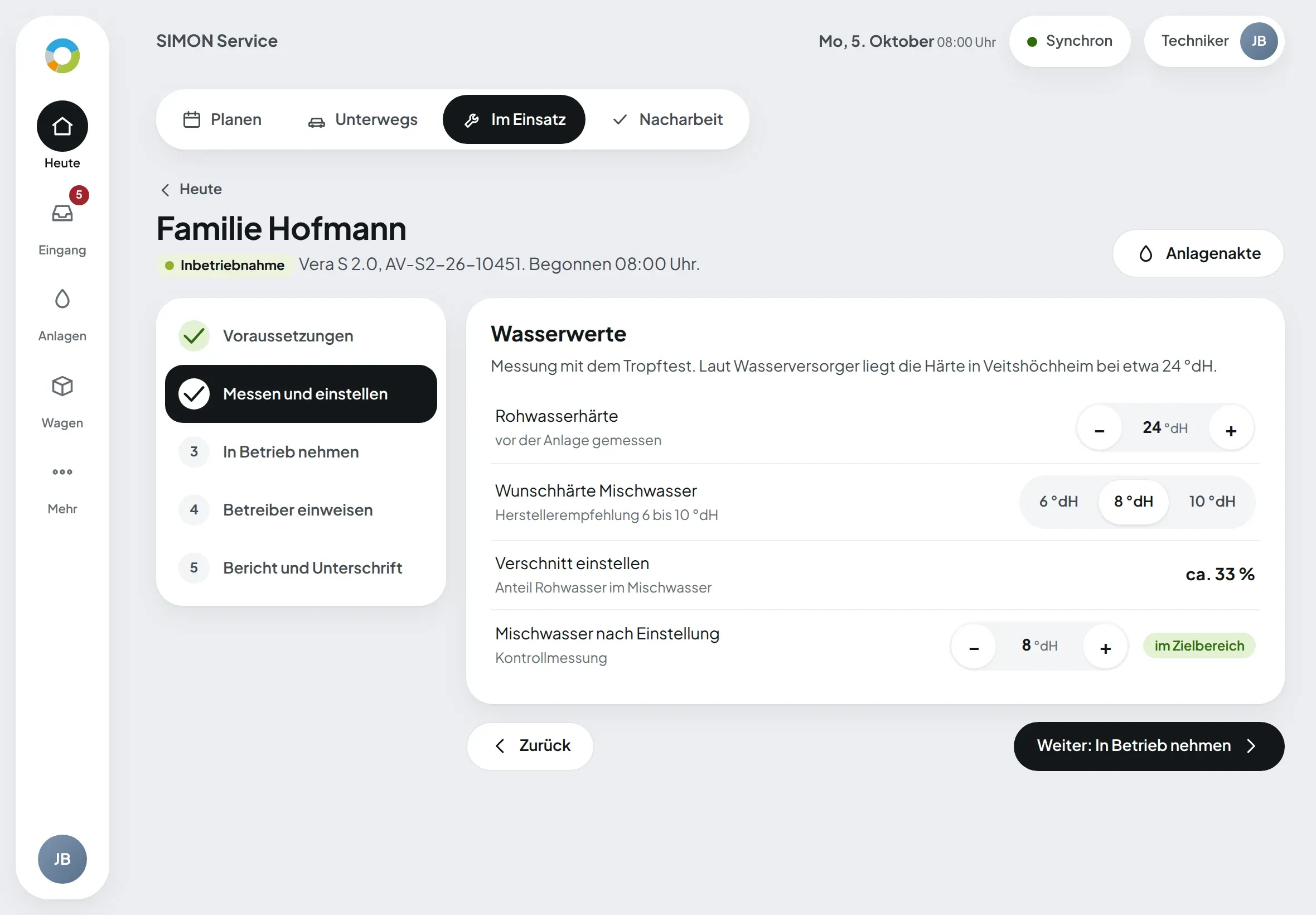
Task: Click the 24 °dH Rohwasserhärte value
Action: pyautogui.click(x=1165, y=428)
